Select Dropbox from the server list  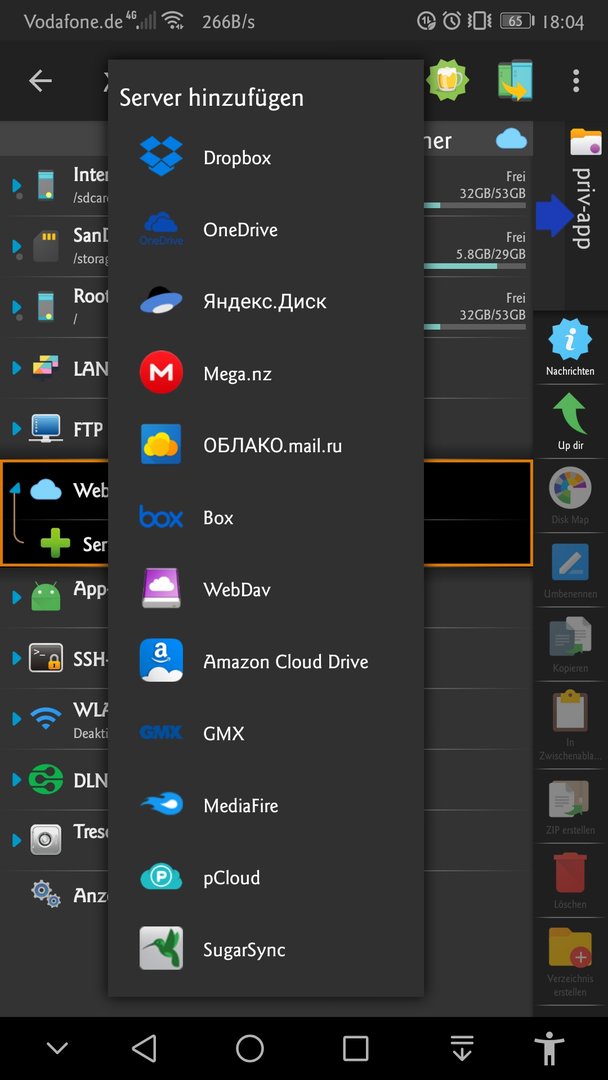click(x=266, y=158)
